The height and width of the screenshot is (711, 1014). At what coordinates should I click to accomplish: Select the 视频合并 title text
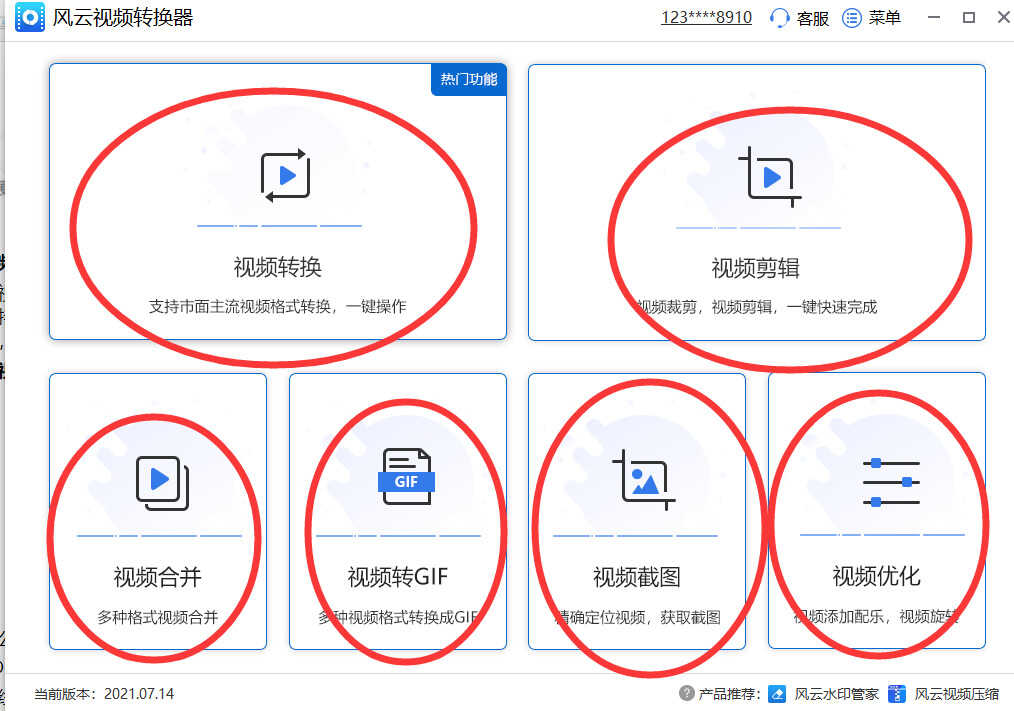(157, 577)
